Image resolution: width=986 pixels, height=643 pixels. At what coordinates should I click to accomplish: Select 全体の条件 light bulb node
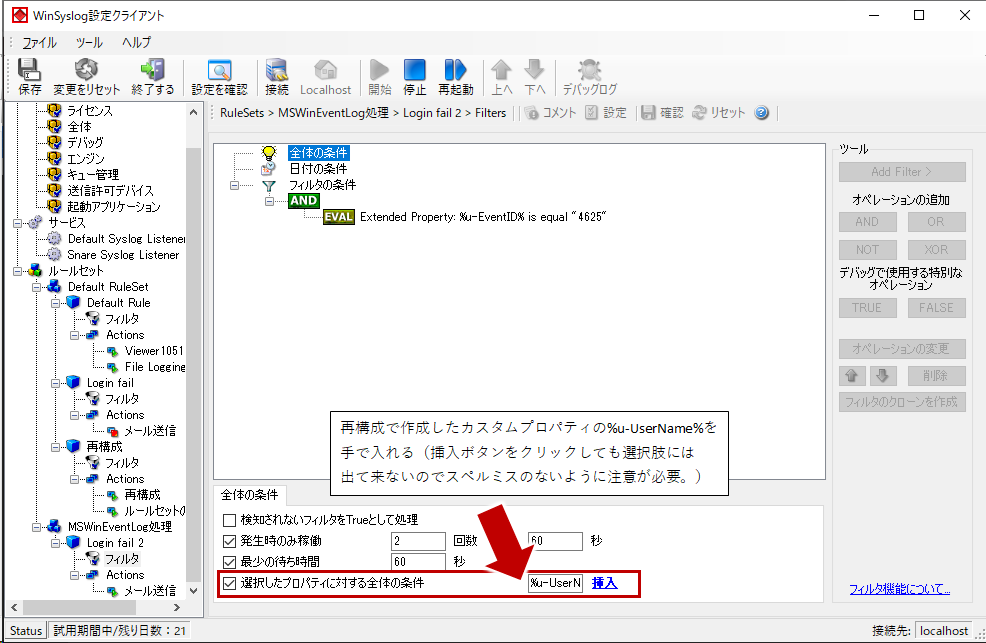(x=318, y=153)
